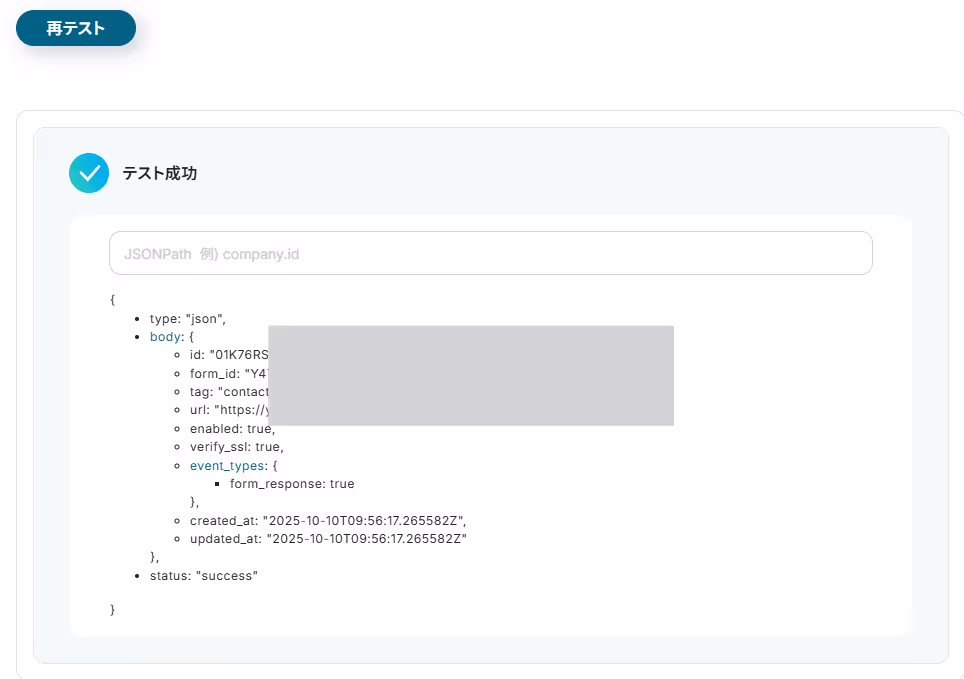Select the body key link
The image size is (964, 679).
pos(165,337)
